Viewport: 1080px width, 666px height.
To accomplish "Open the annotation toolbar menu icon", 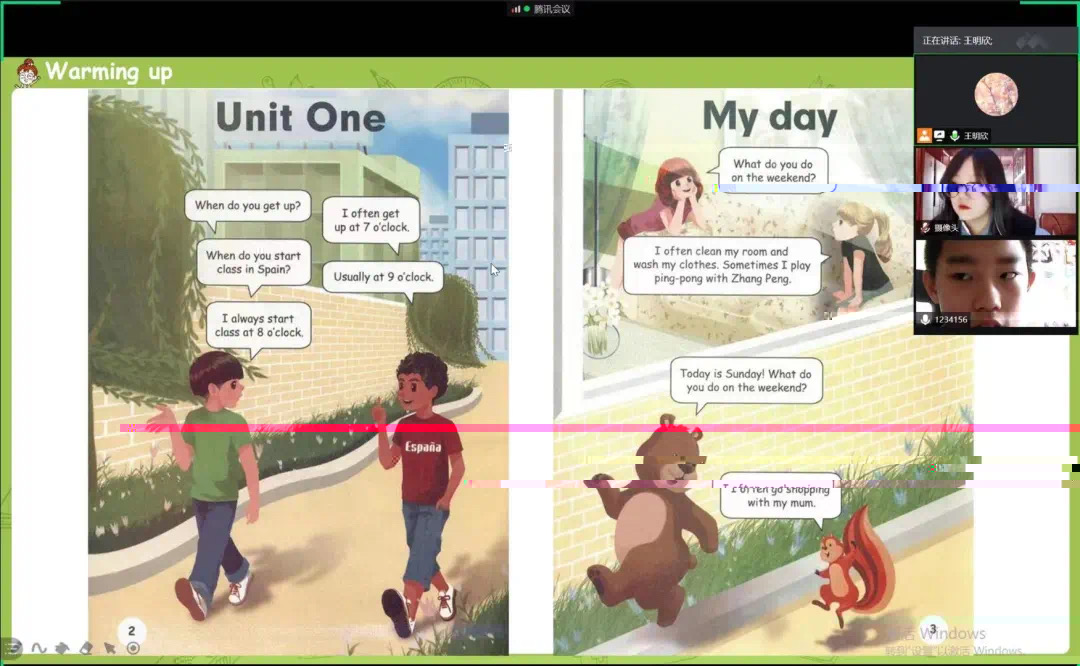I will [x=12, y=648].
